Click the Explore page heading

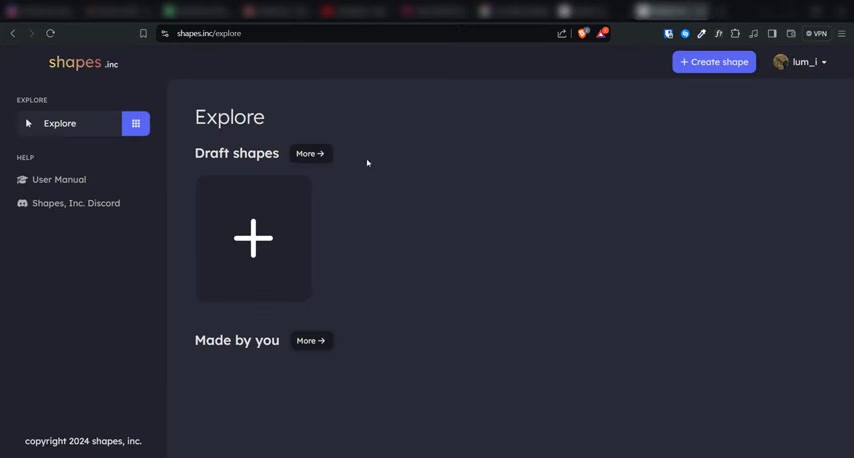coord(230,117)
